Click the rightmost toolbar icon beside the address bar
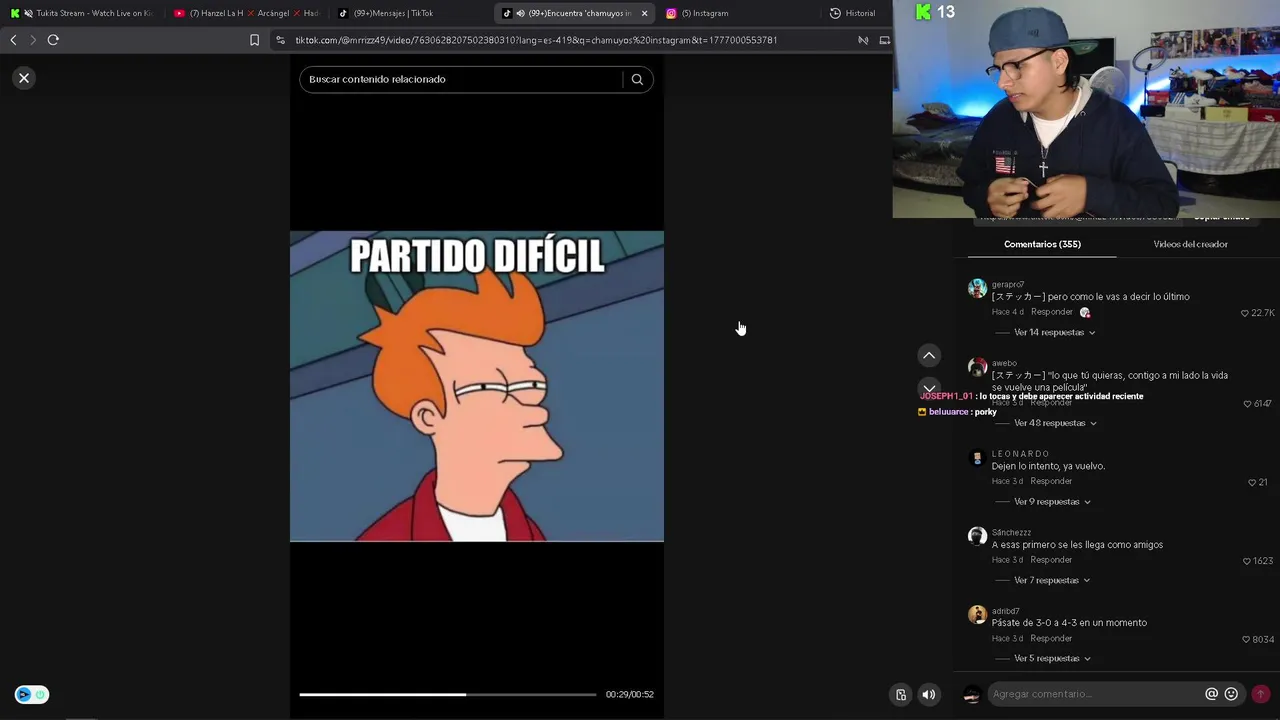 tap(884, 40)
